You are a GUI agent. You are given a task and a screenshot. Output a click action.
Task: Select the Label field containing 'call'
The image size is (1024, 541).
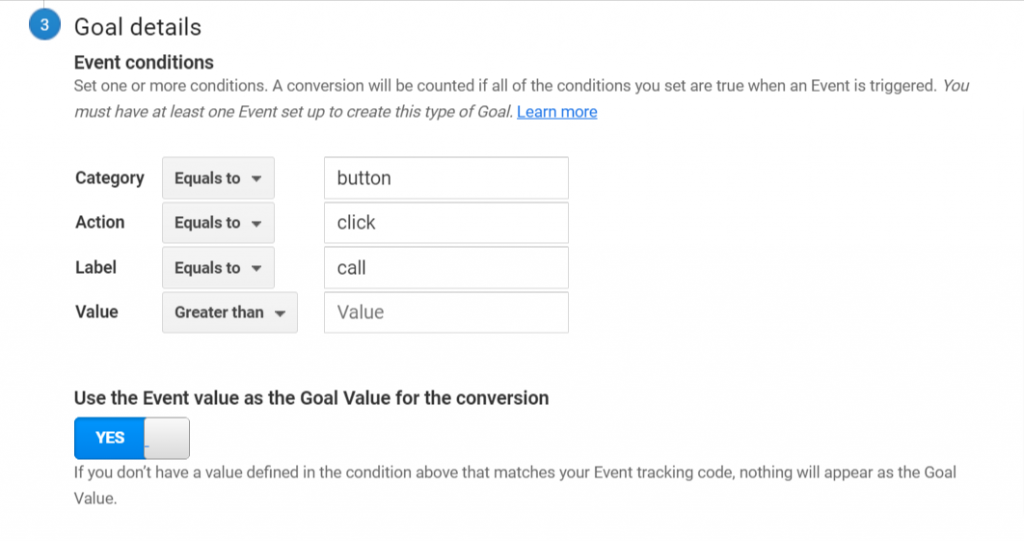[x=446, y=268]
